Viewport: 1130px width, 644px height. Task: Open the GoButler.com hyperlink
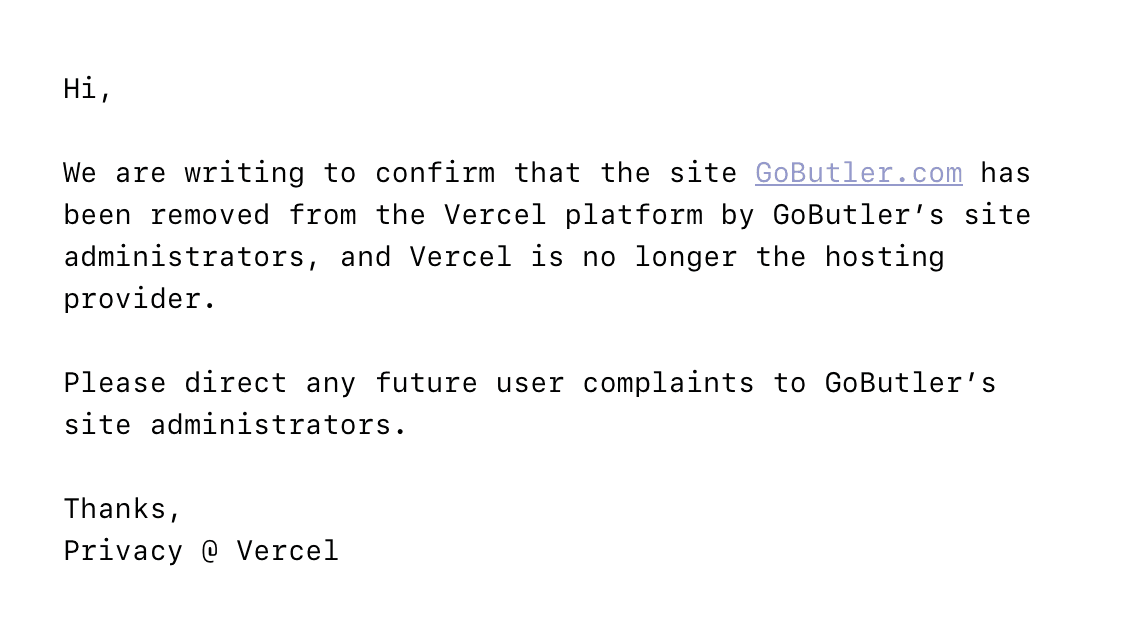[x=858, y=173]
